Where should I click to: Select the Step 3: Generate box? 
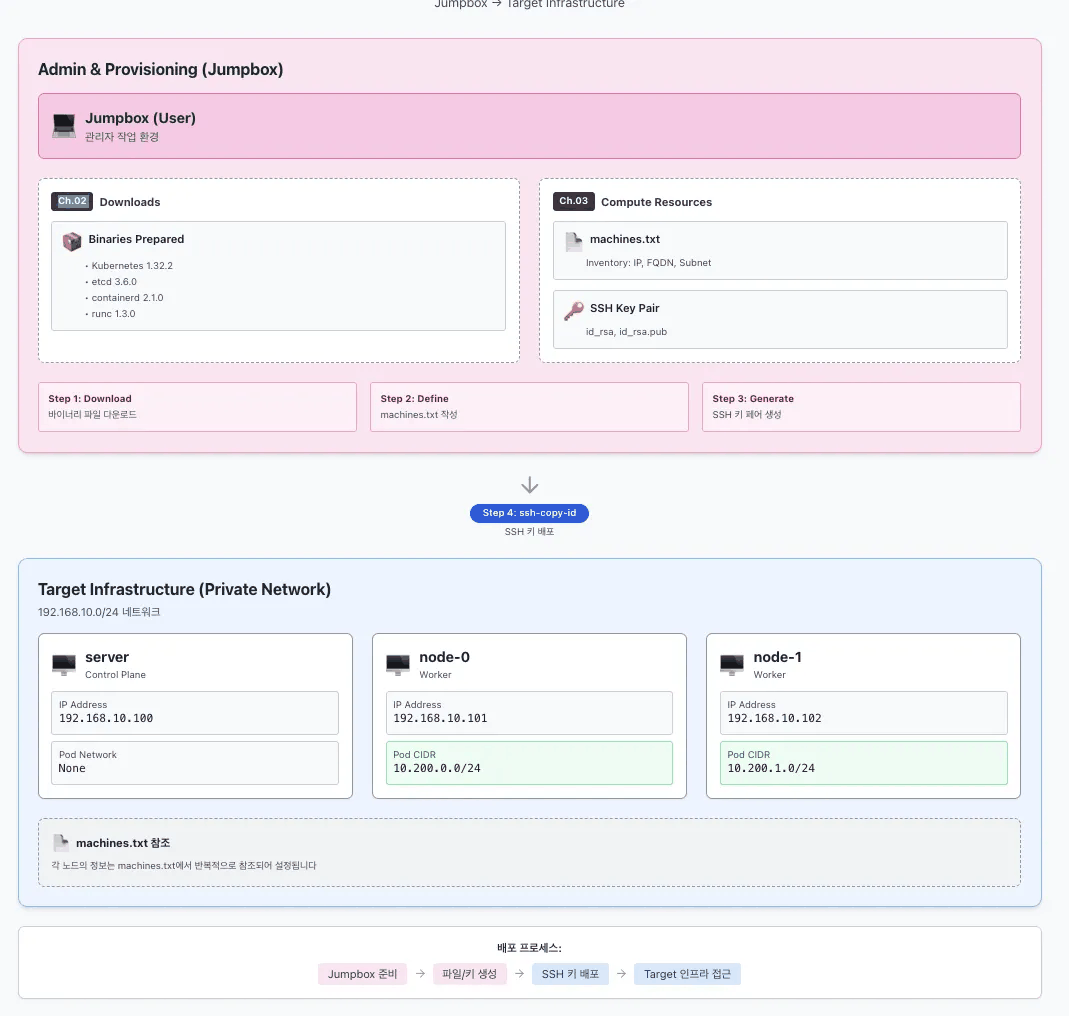tap(861, 407)
